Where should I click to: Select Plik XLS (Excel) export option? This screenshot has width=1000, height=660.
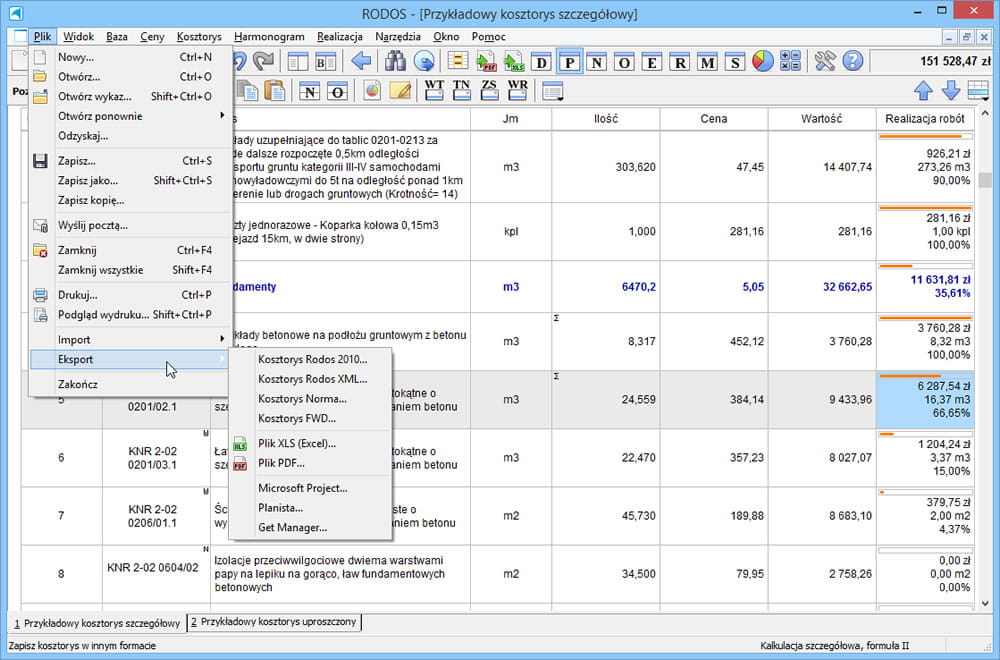pos(297,443)
